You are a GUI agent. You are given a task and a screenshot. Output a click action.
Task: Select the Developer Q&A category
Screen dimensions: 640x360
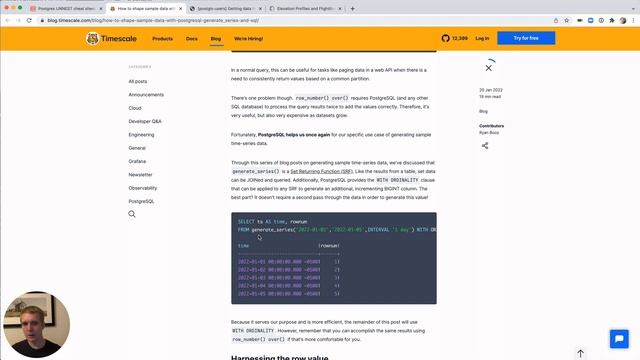click(x=145, y=121)
